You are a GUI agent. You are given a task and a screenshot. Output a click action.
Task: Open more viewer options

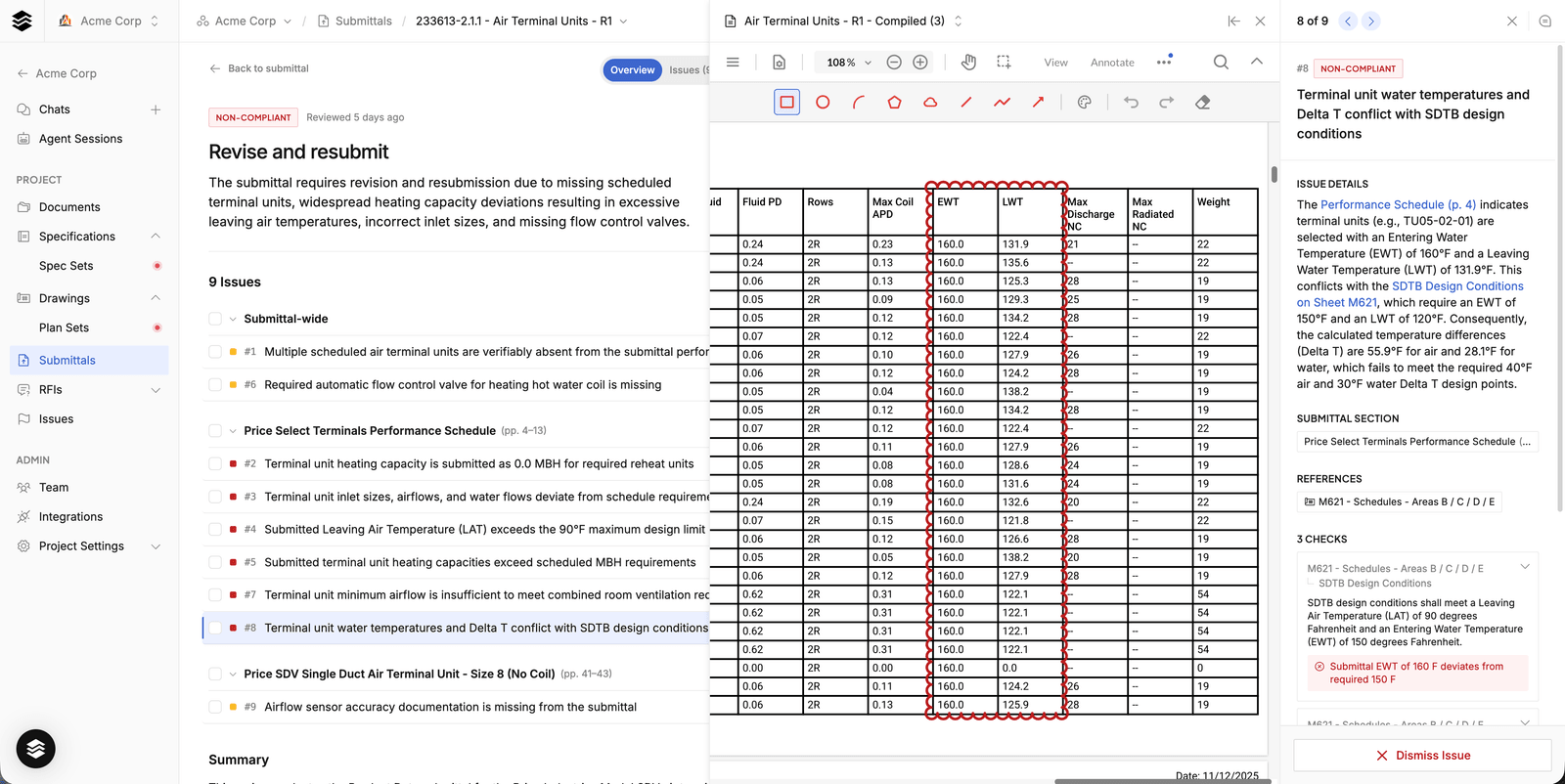coord(1164,62)
